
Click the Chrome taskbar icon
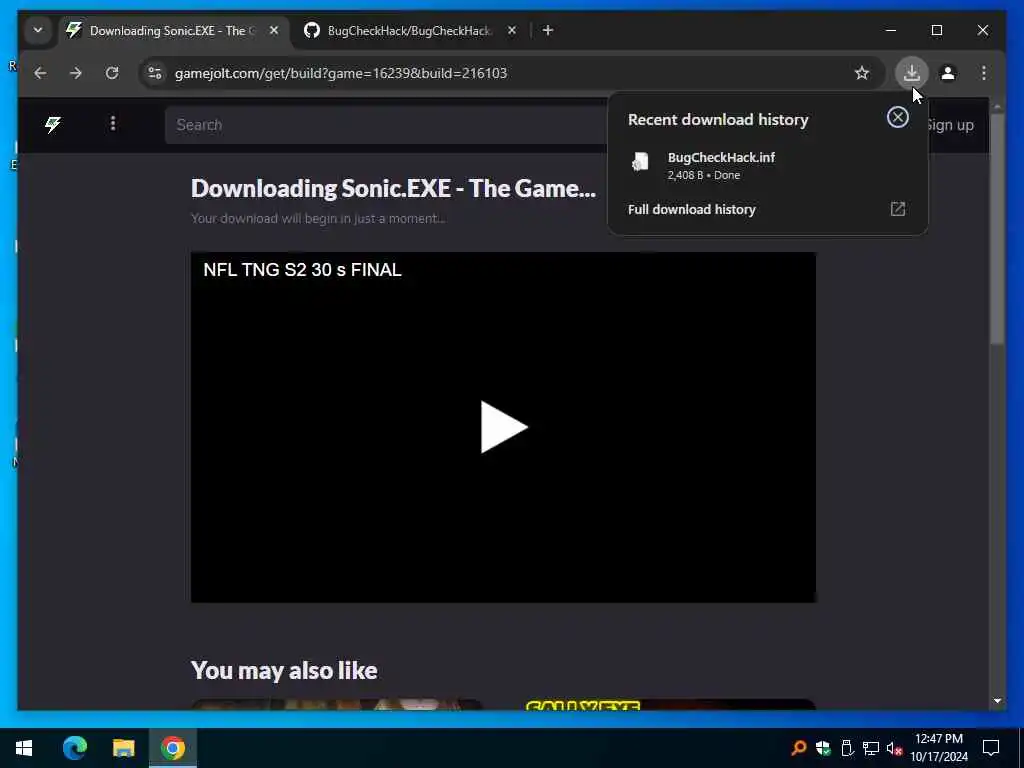tap(172, 748)
